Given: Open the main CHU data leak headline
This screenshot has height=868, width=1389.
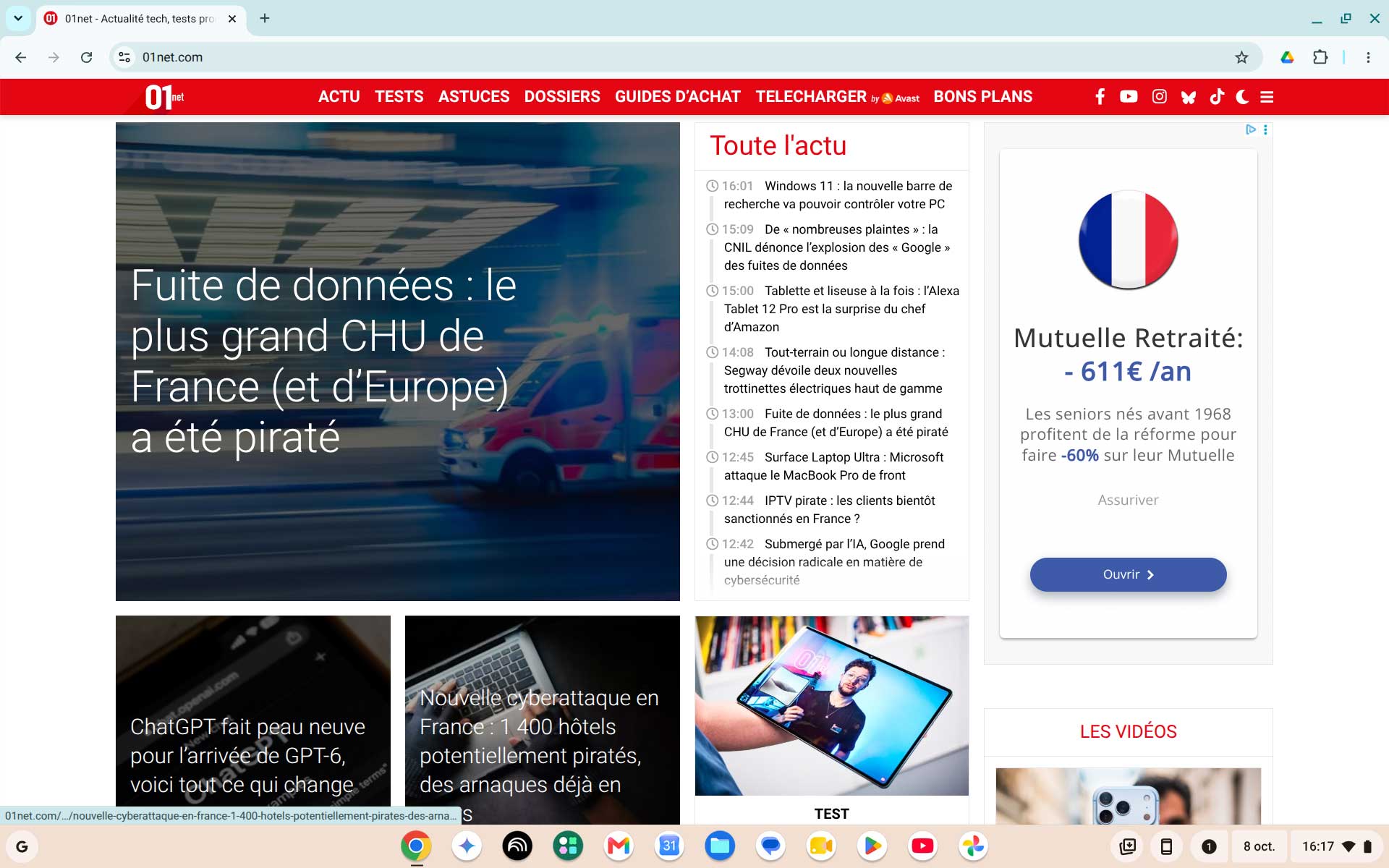Looking at the screenshot, I should pyautogui.click(x=324, y=362).
